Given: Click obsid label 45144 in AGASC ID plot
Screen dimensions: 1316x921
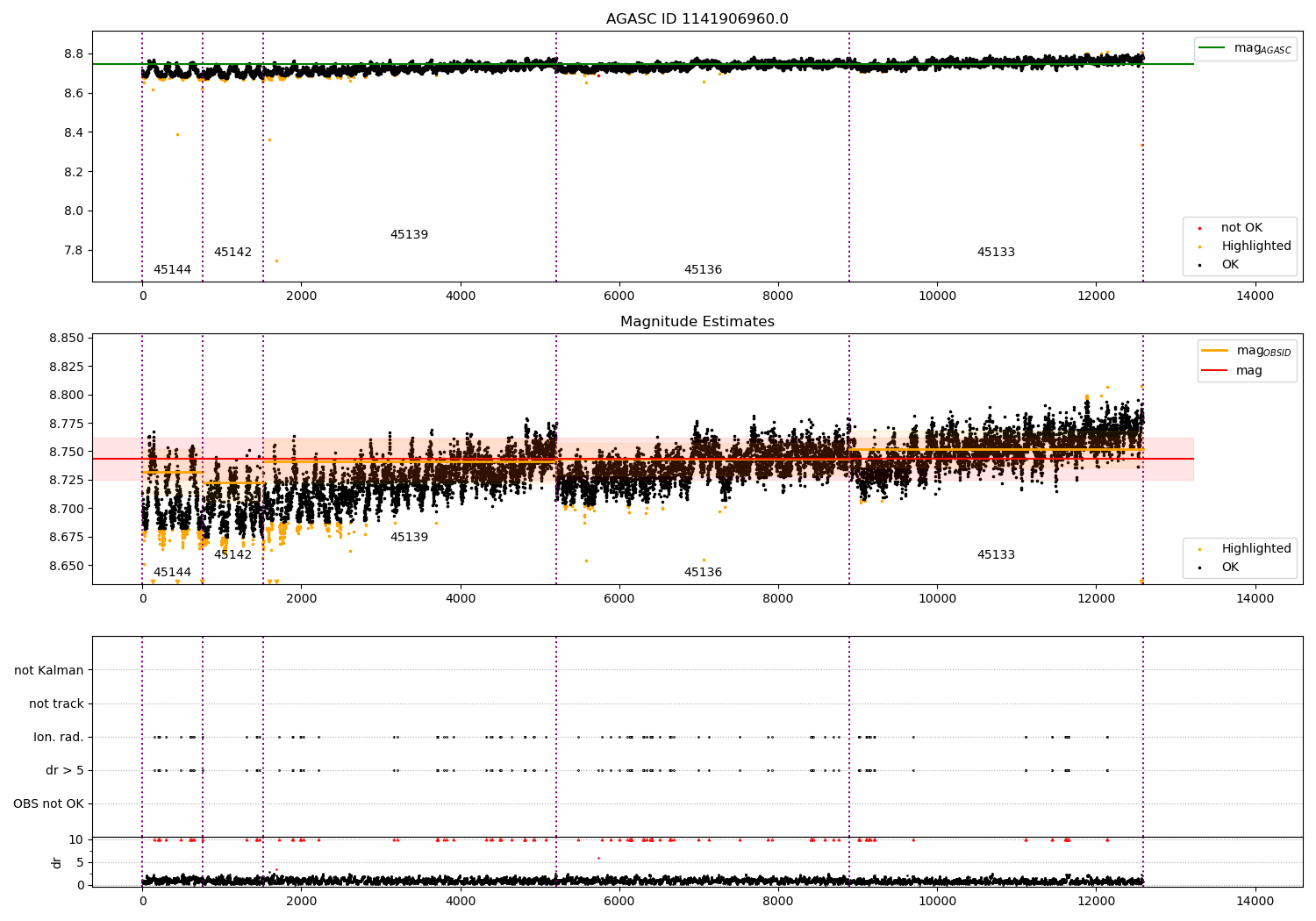Looking at the screenshot, I should (172, 269).
